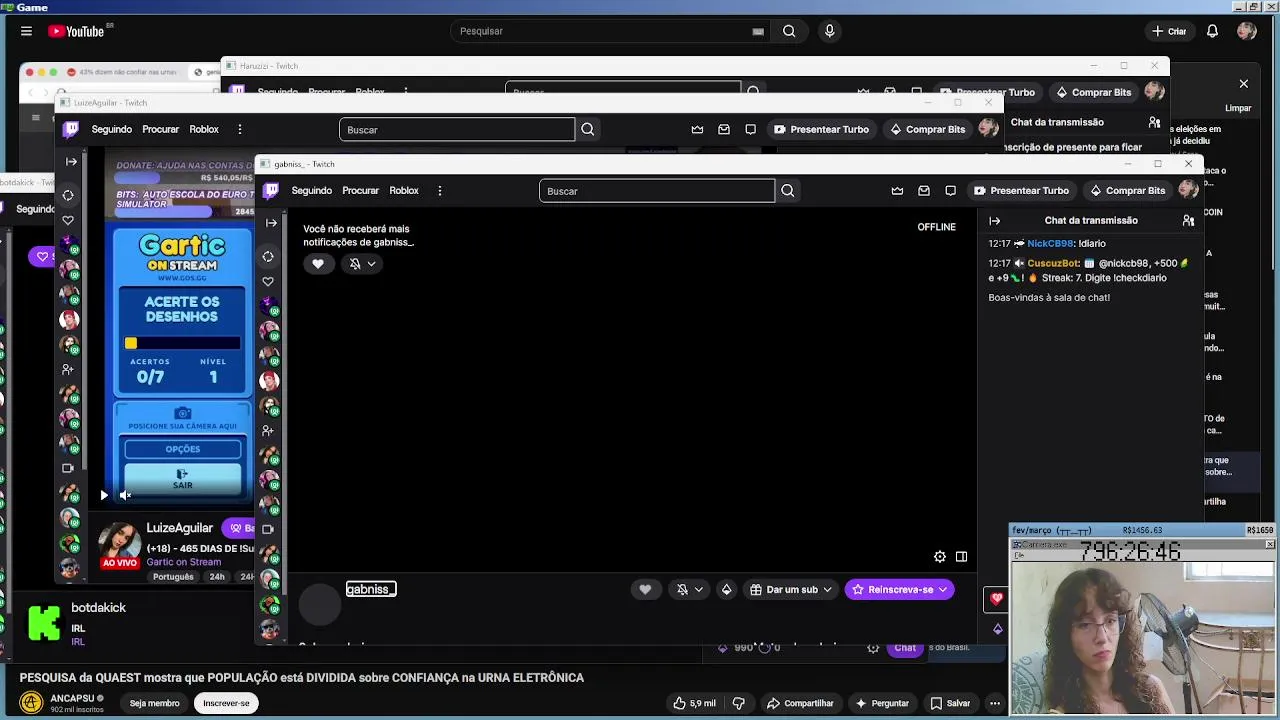The image size is (1280, 720).
Task: Click followed channels heart in gabniss_ sidebar
Action: (268, 282)
